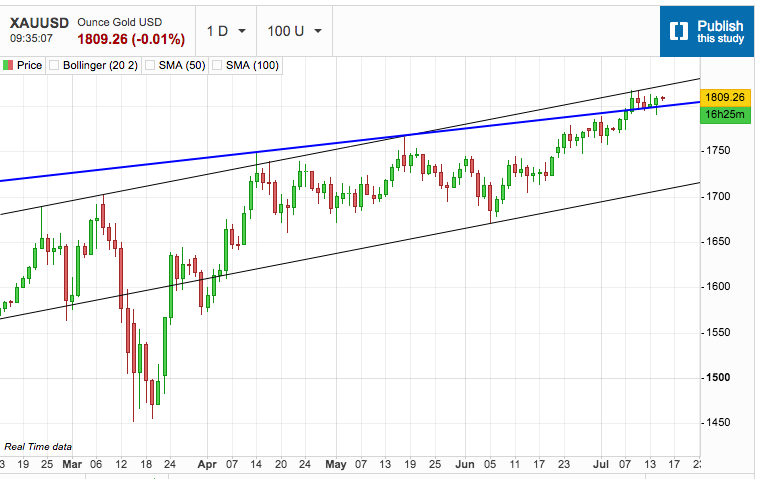
Task: Enable the SMA (50) overlay
Action: tap(150, 65)
